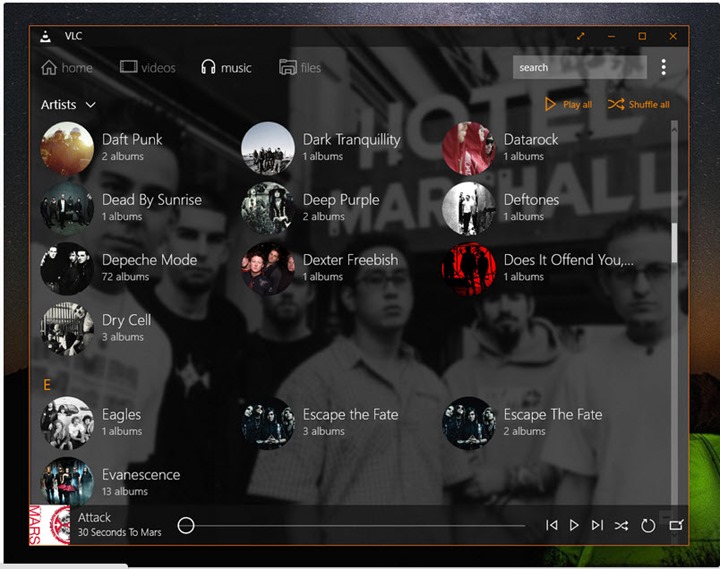Click the now playing album art thumbnail
This screenshot has width=720, height=569.
(50, 525)
